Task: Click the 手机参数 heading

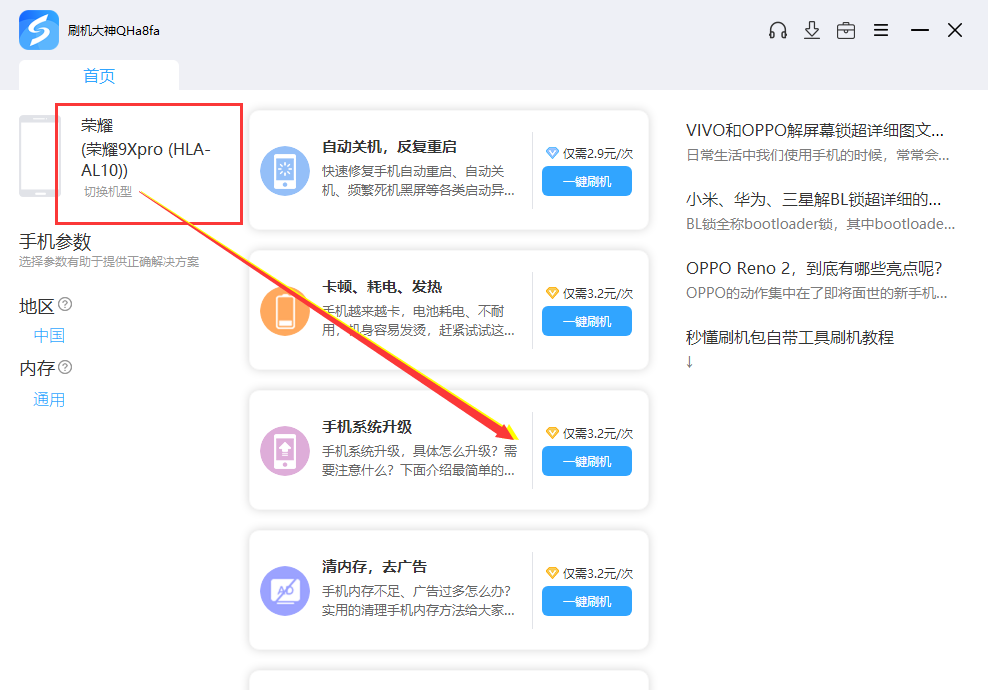Action: point(55,241)
